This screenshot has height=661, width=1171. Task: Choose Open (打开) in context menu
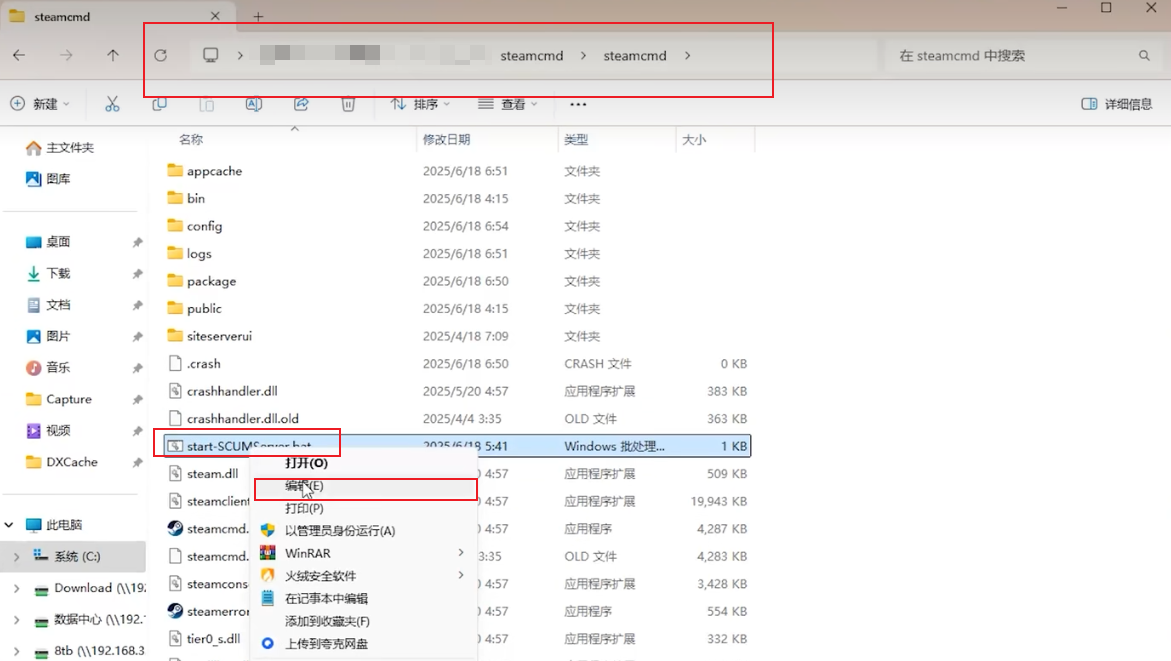(x=364, y=462)
